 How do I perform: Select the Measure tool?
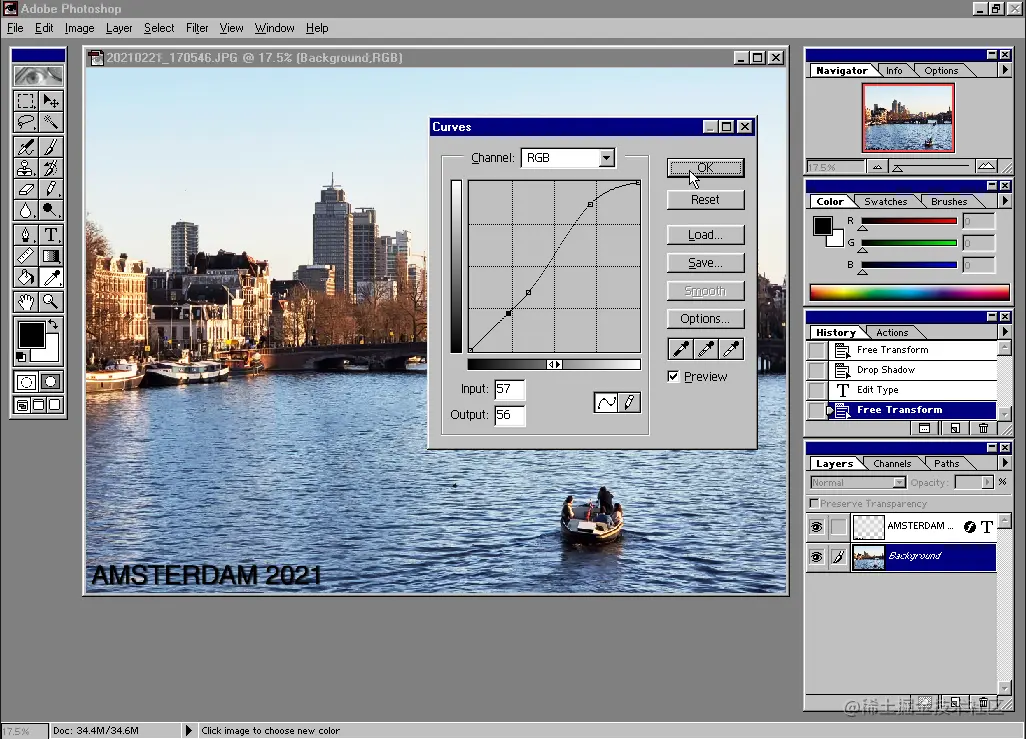[26, 256]
